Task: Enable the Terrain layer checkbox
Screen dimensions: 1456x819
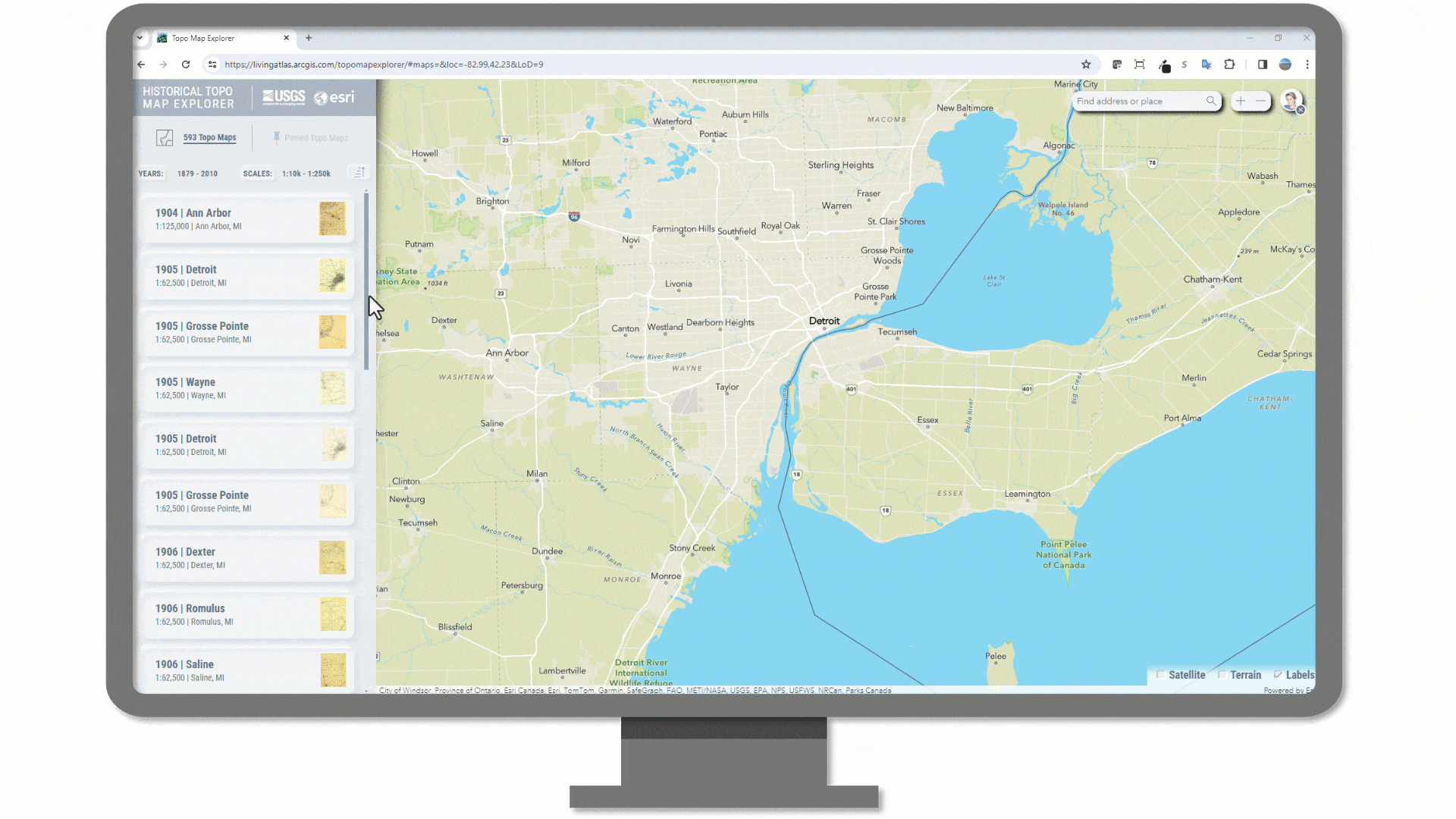Action: pyautogui.click(x=1222, y=674)
